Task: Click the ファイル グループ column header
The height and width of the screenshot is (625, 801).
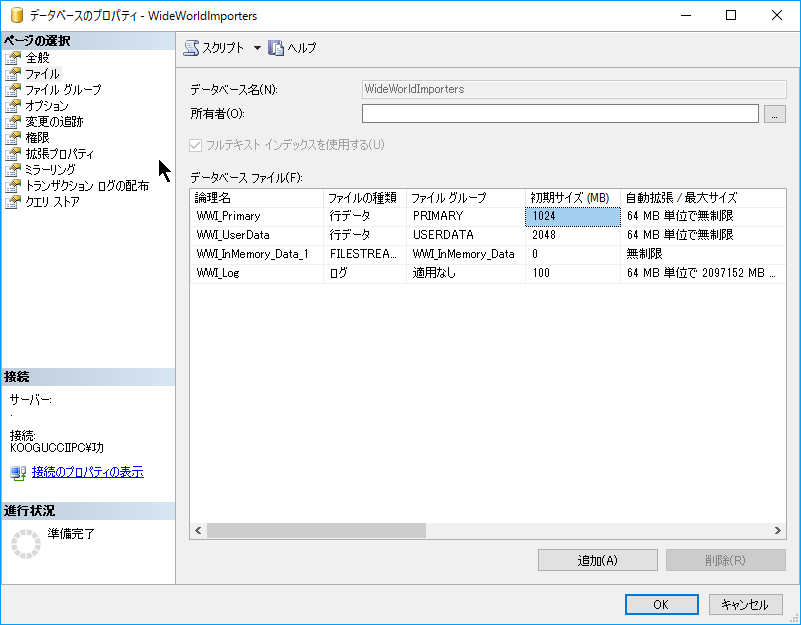Action: pyautogui.click(x=466, y=198)
